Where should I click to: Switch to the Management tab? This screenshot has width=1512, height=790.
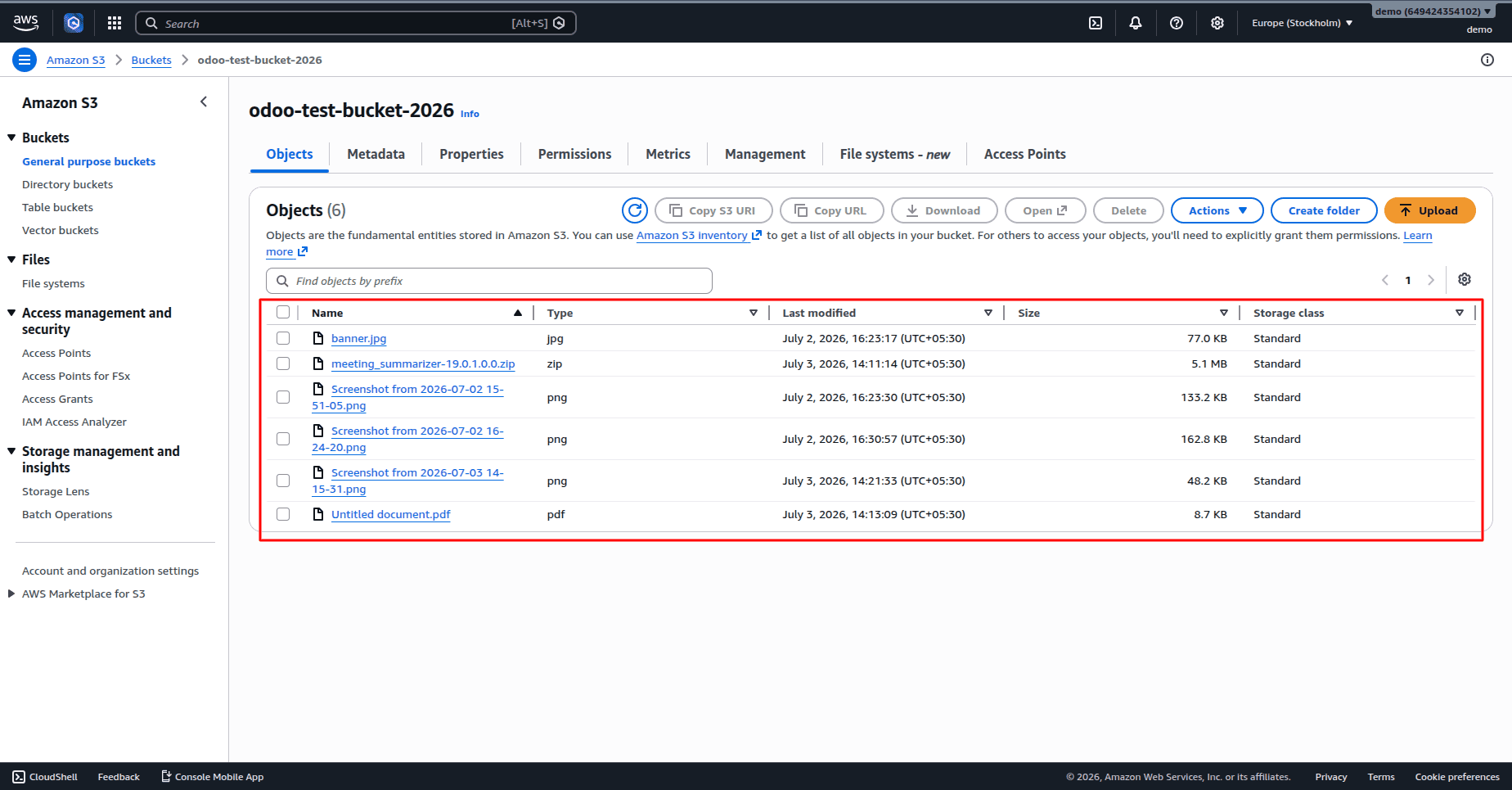[x=765, y=154]
